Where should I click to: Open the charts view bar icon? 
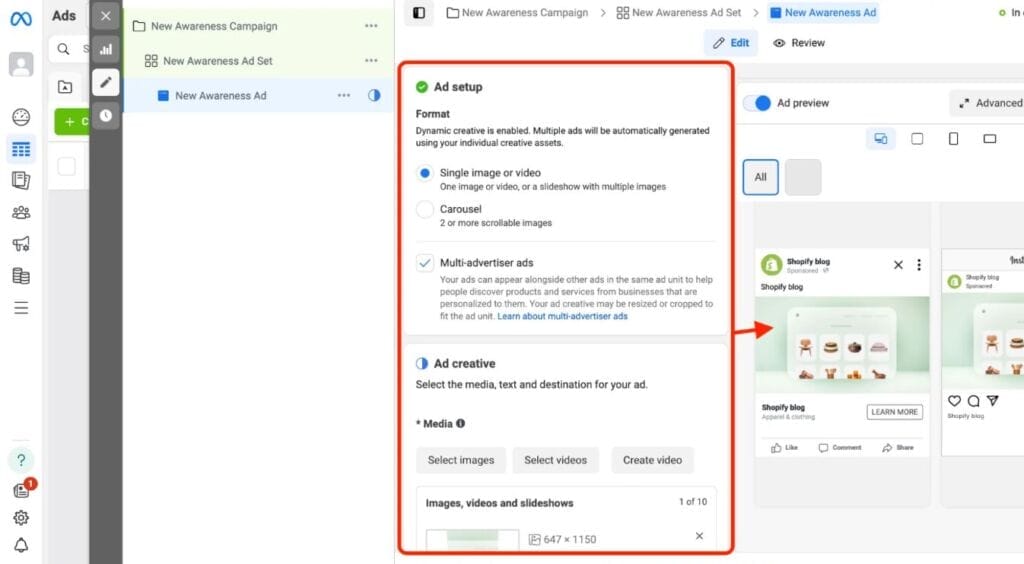106,49
